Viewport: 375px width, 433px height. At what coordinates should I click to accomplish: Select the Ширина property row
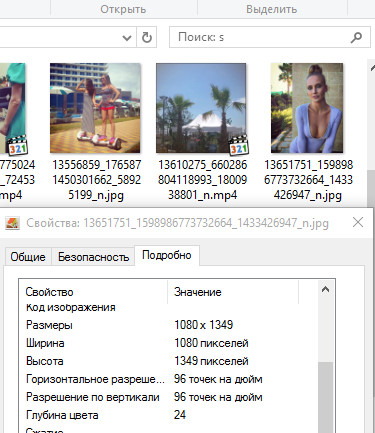coord(168,343)
